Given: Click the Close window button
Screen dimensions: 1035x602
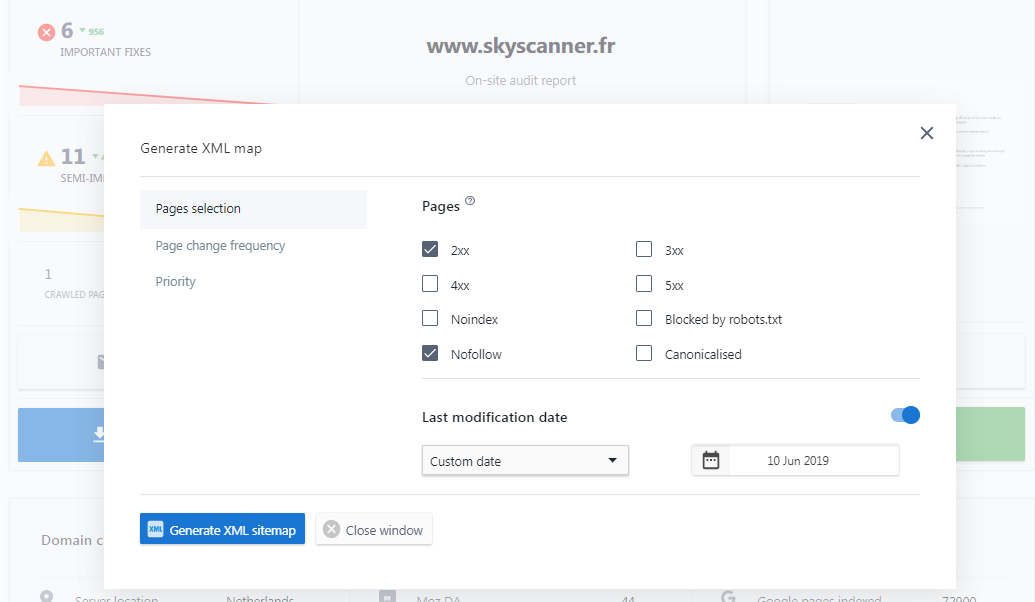Looking at the screenshot, I should pos(374,528).
